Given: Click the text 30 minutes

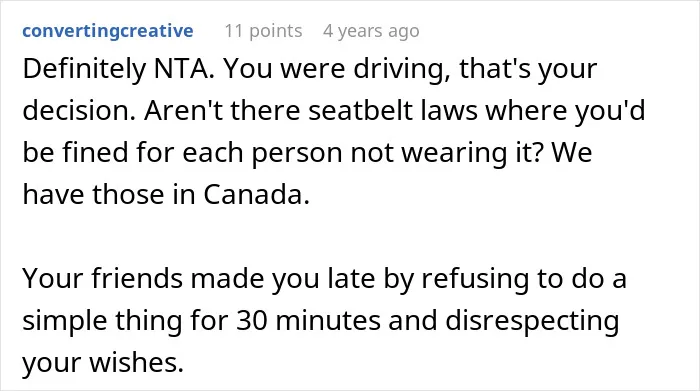Looking at the screenshot, I should (308, 320).
